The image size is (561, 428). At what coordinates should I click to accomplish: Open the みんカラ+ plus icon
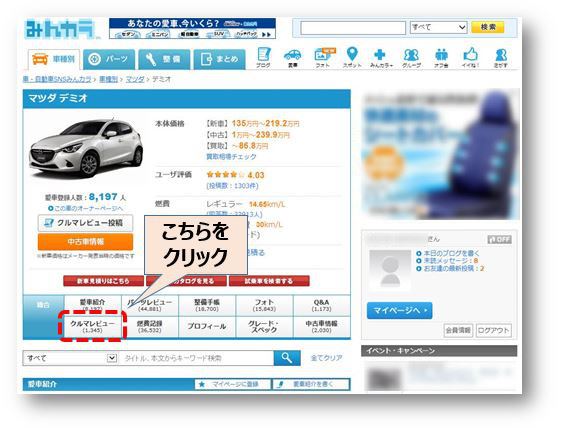[x=380, y=55]
